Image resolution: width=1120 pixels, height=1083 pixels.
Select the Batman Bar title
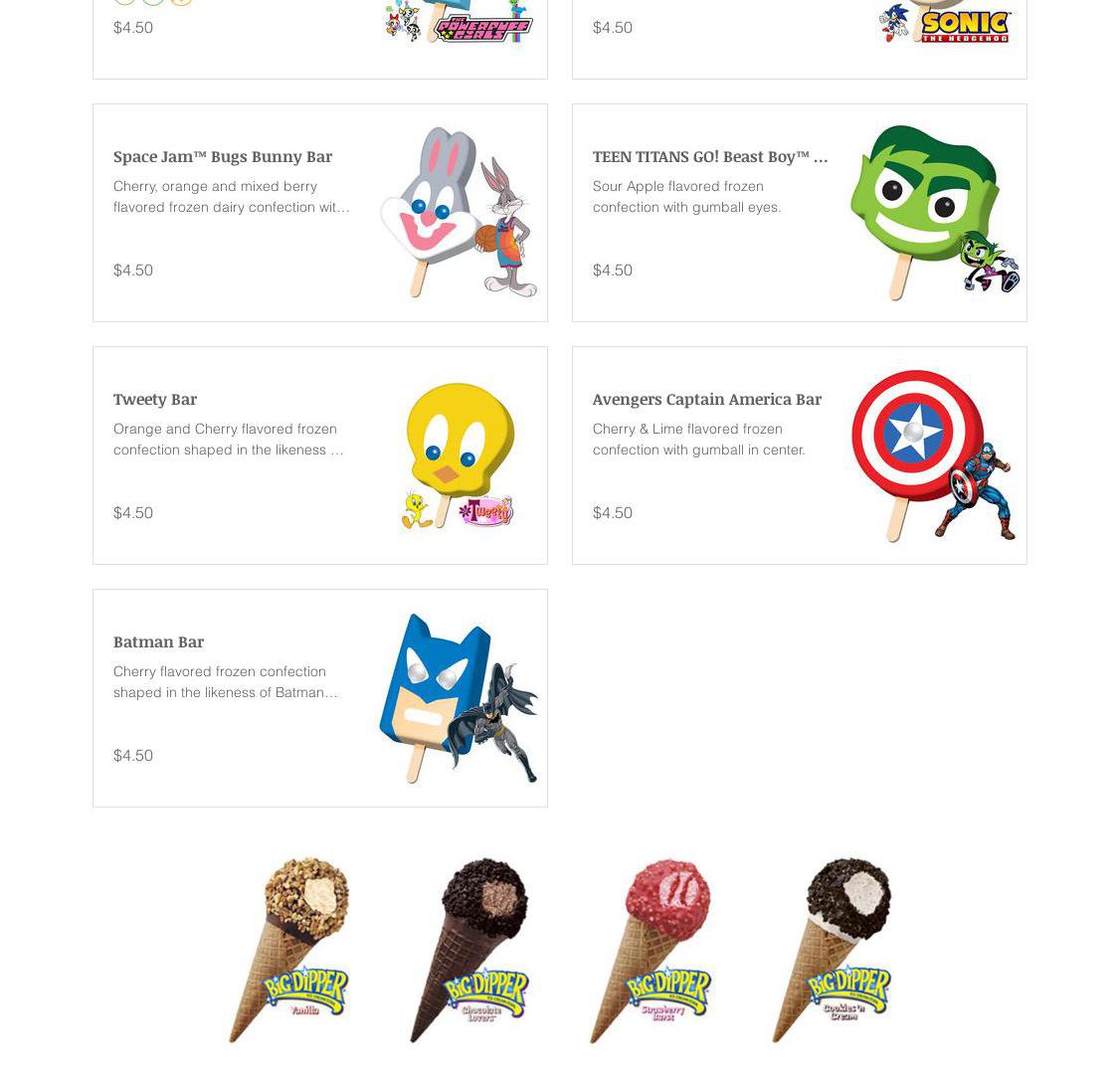tap(158, 642)
